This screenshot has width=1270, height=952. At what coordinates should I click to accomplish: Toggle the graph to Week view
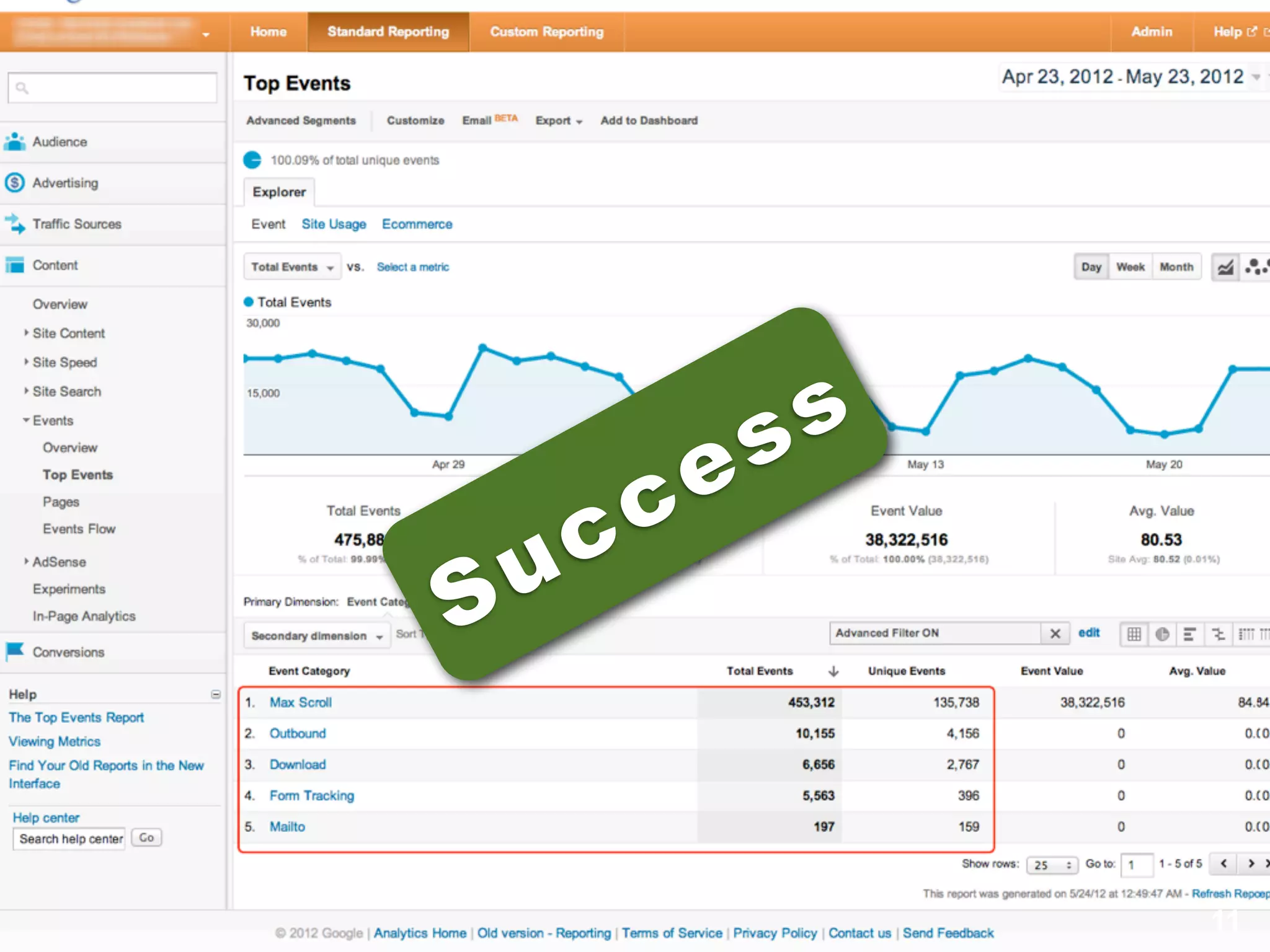tap(1130, 267)
